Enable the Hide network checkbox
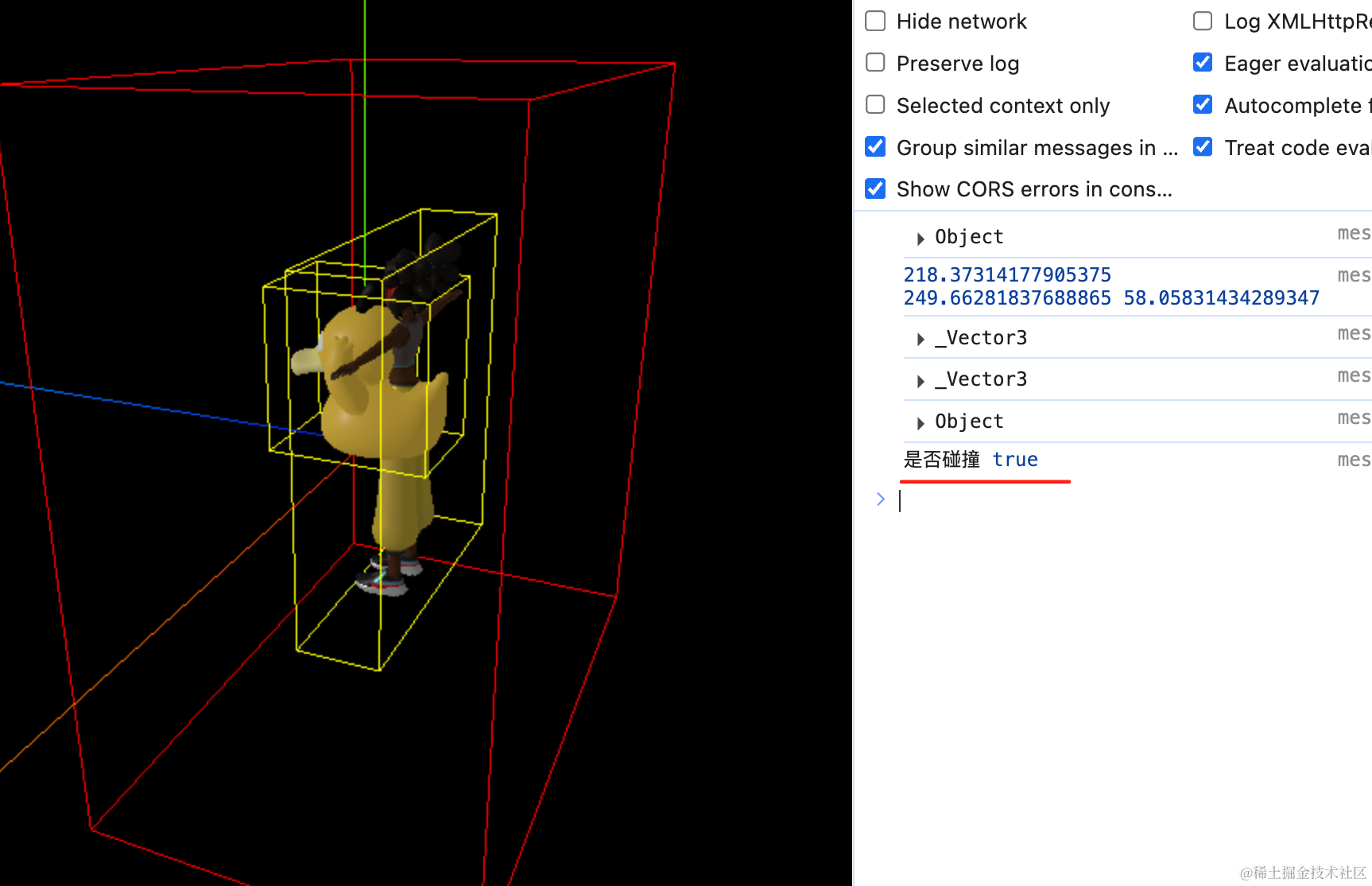This screenshot has height=886, width=1372. tap(875, 21)
